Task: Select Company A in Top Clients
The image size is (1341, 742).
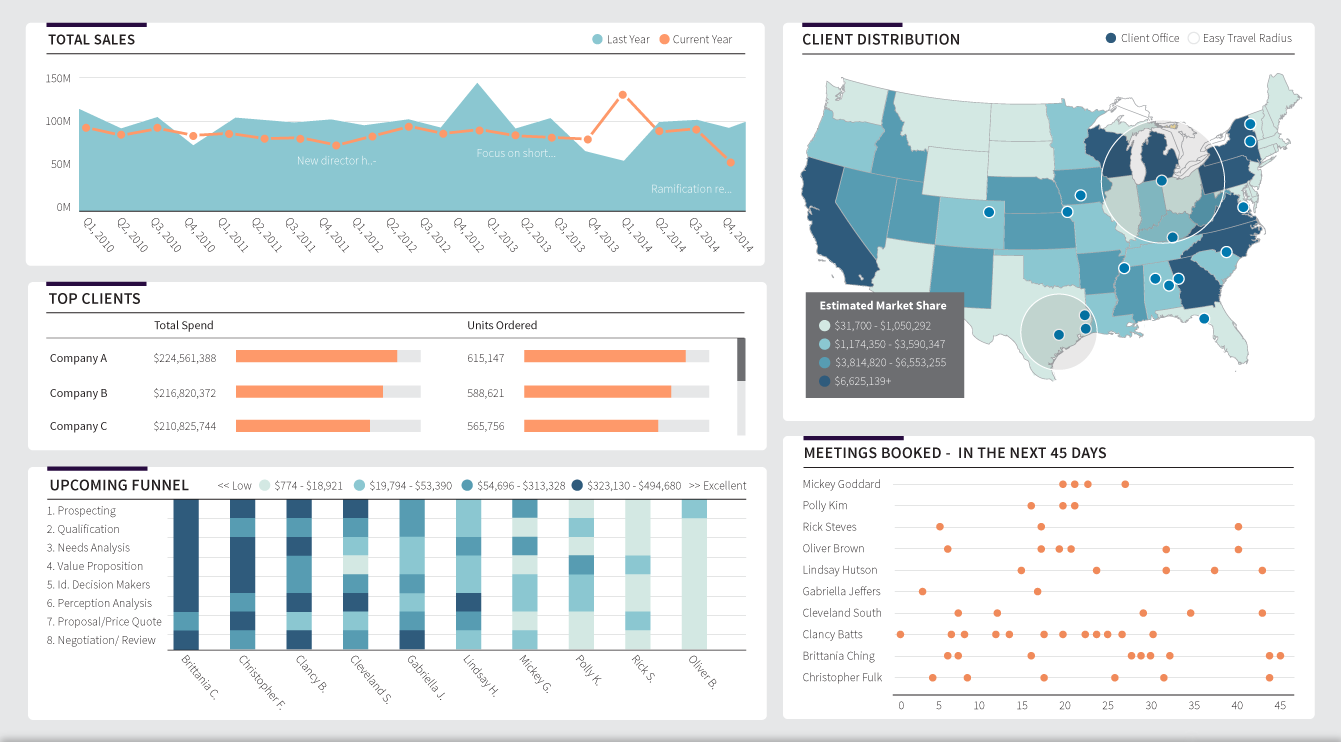Action: click(78, 358)
